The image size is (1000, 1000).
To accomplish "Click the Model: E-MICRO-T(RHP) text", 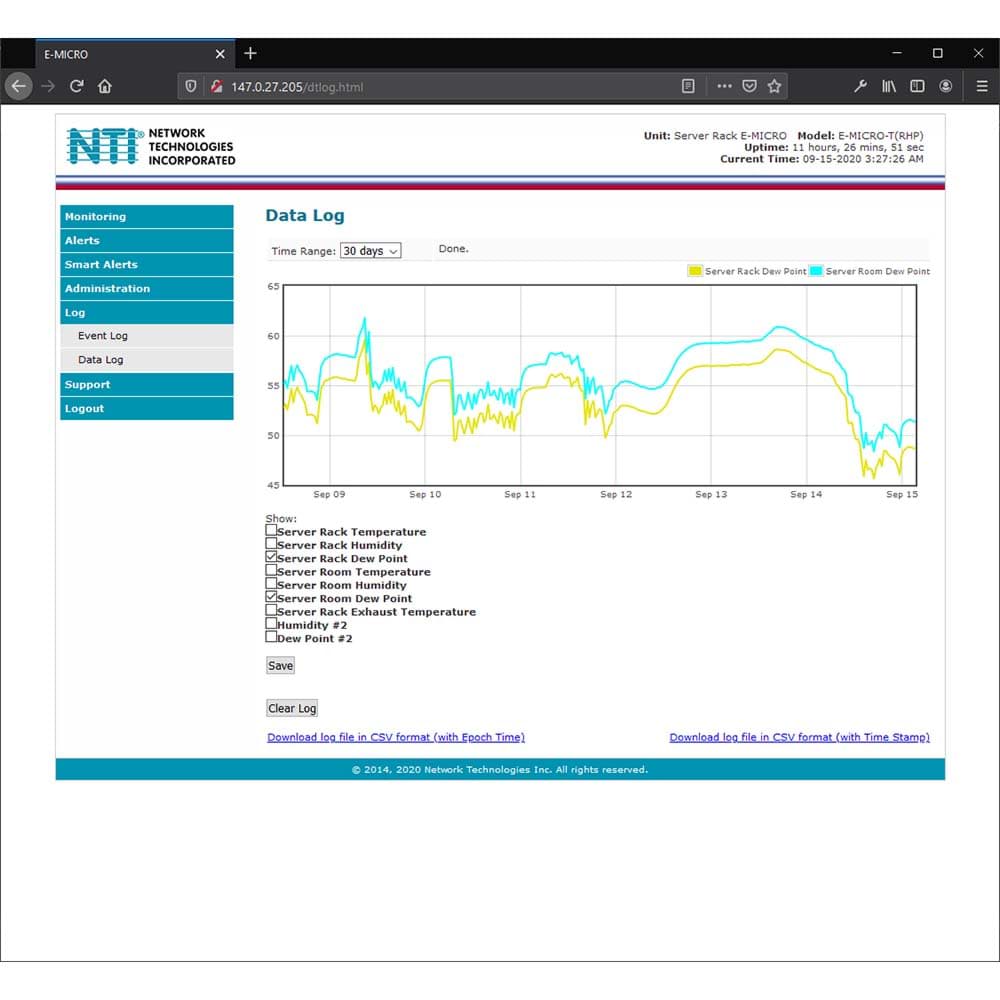I will [860, 136].
